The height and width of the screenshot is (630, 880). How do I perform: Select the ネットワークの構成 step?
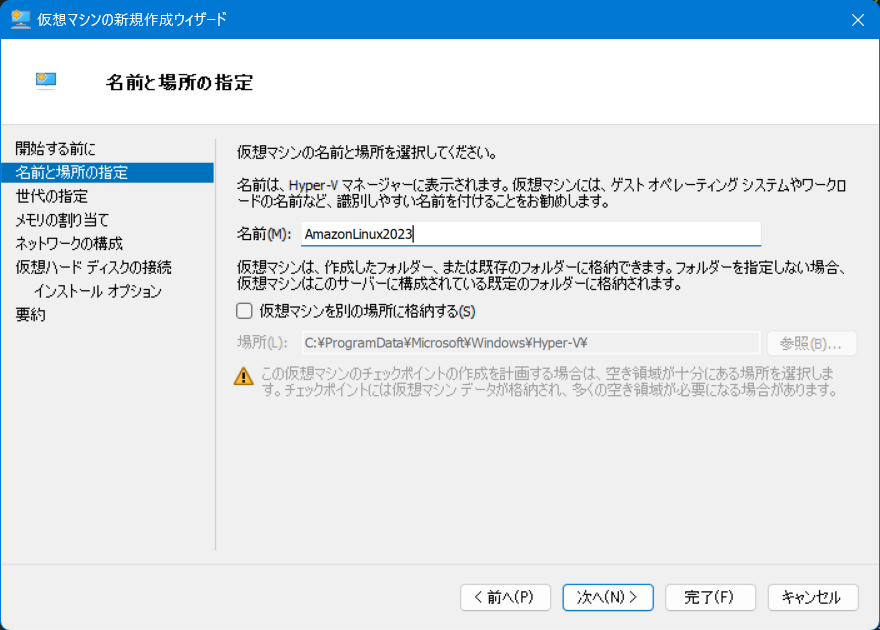[69, 244]
